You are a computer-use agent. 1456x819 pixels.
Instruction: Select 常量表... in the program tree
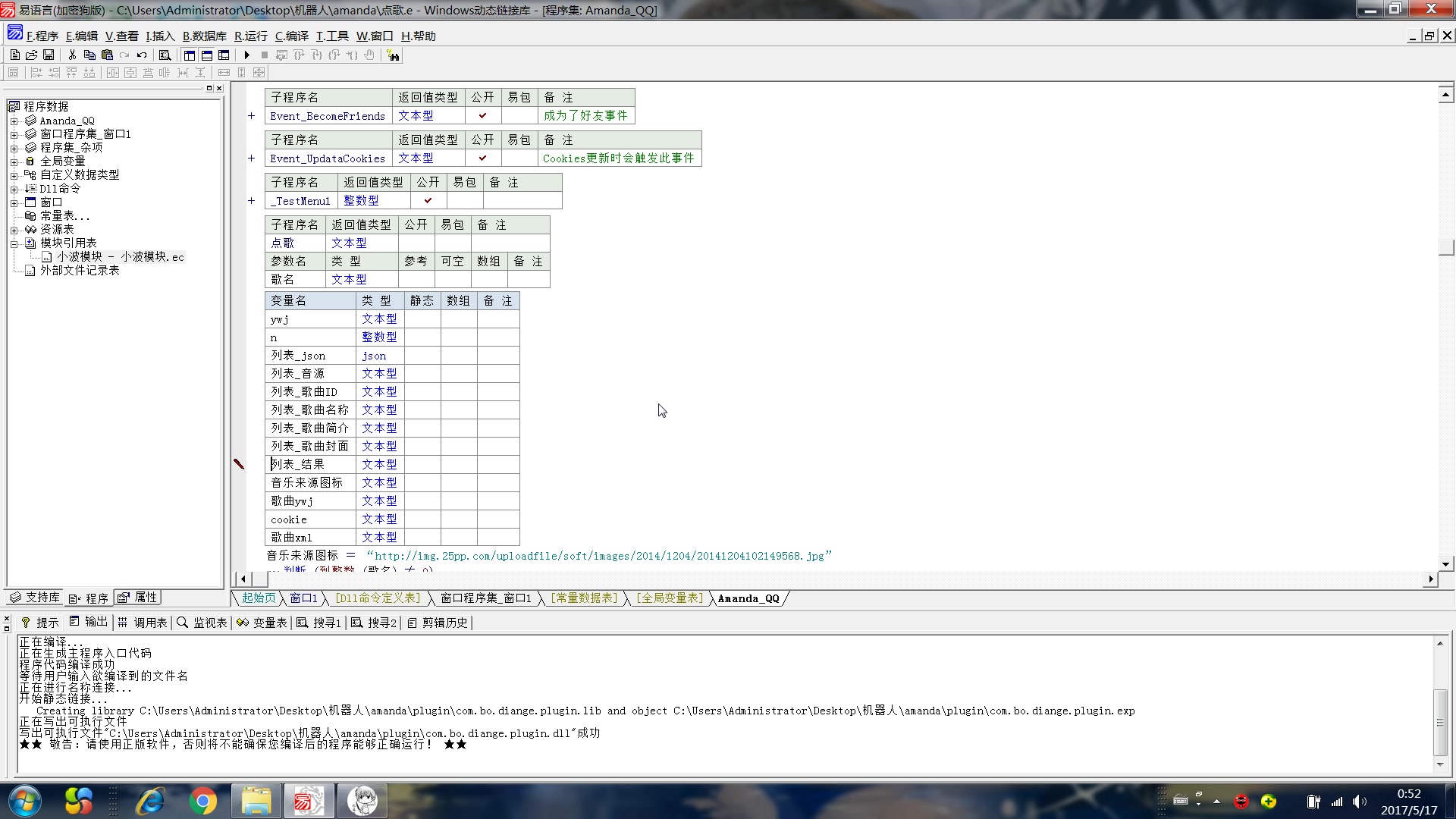click(64, 216)
